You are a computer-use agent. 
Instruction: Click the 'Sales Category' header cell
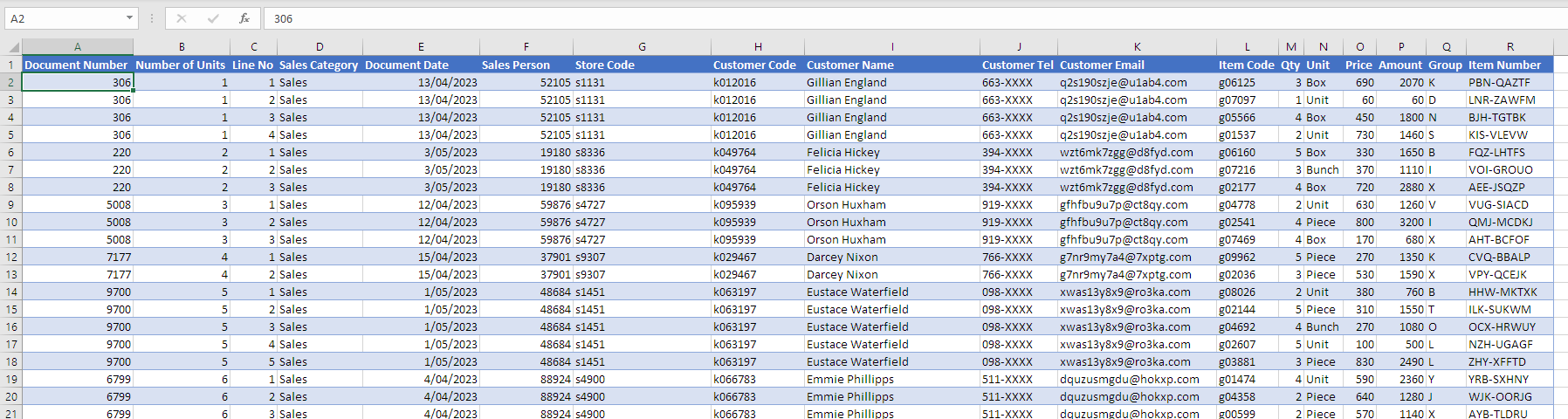[320, 65]
